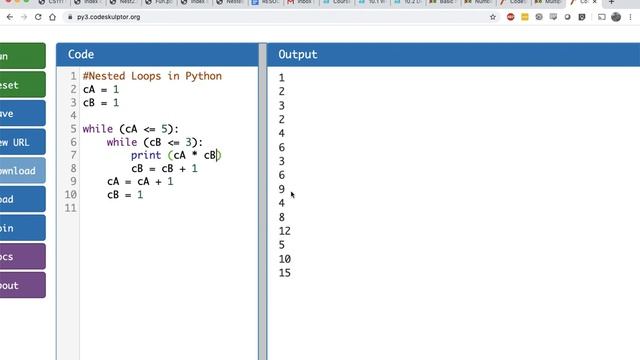Click the cast screen icon
Image resolution: width=640 pixels, height=360 pixels.
[602, 17]
